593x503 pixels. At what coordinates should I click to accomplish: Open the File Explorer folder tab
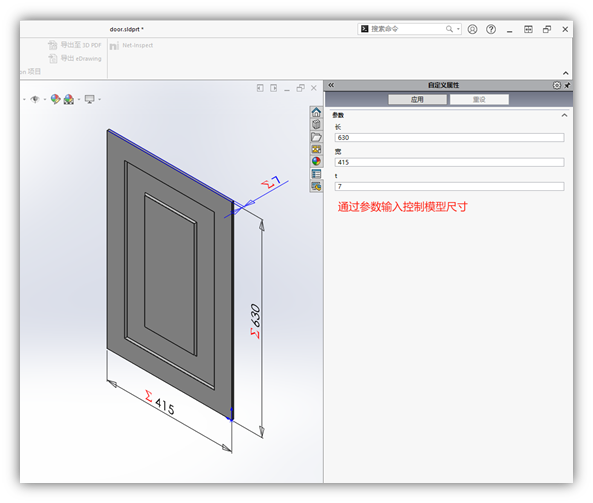tap(316, 137)
